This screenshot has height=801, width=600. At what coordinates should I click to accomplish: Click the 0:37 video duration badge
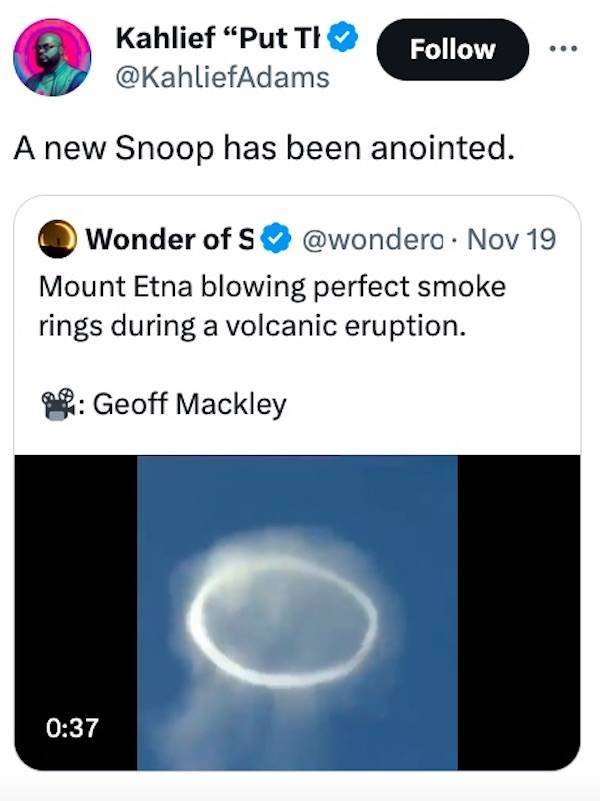click(75, 727)
